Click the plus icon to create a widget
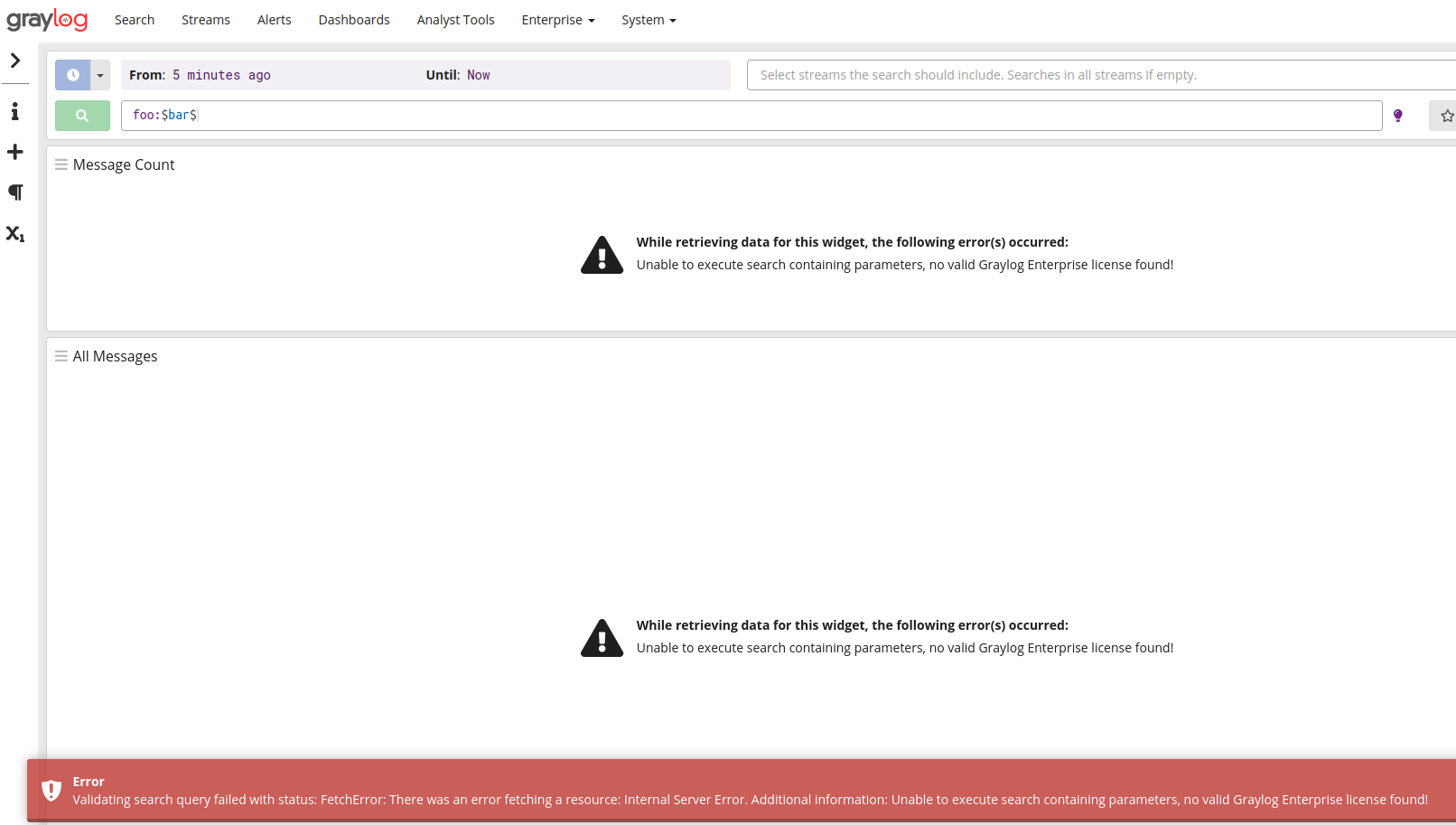The image size is (1456, 825). (14, 152)
